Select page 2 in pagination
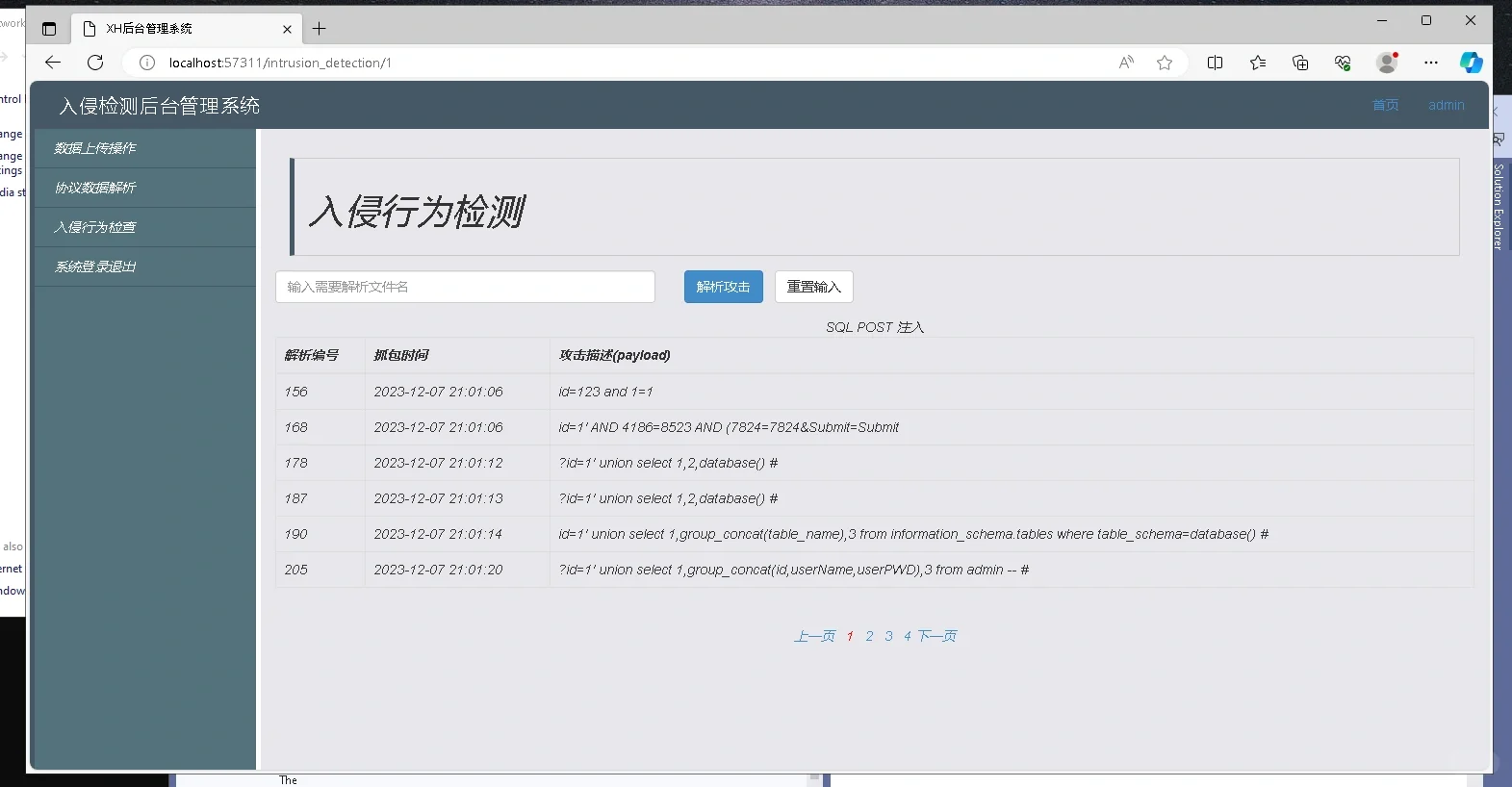This screenshot has height=787, width=1512. tap(869, 636)
